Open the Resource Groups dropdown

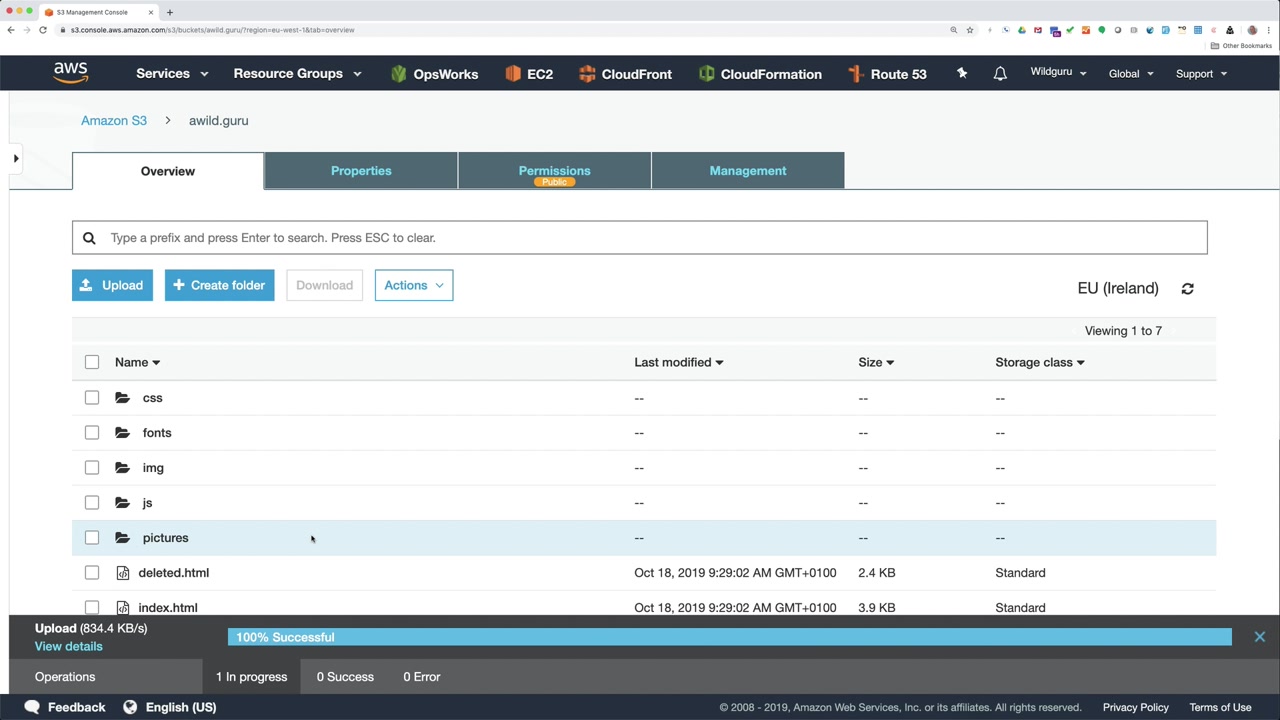(x=297, y=74)
